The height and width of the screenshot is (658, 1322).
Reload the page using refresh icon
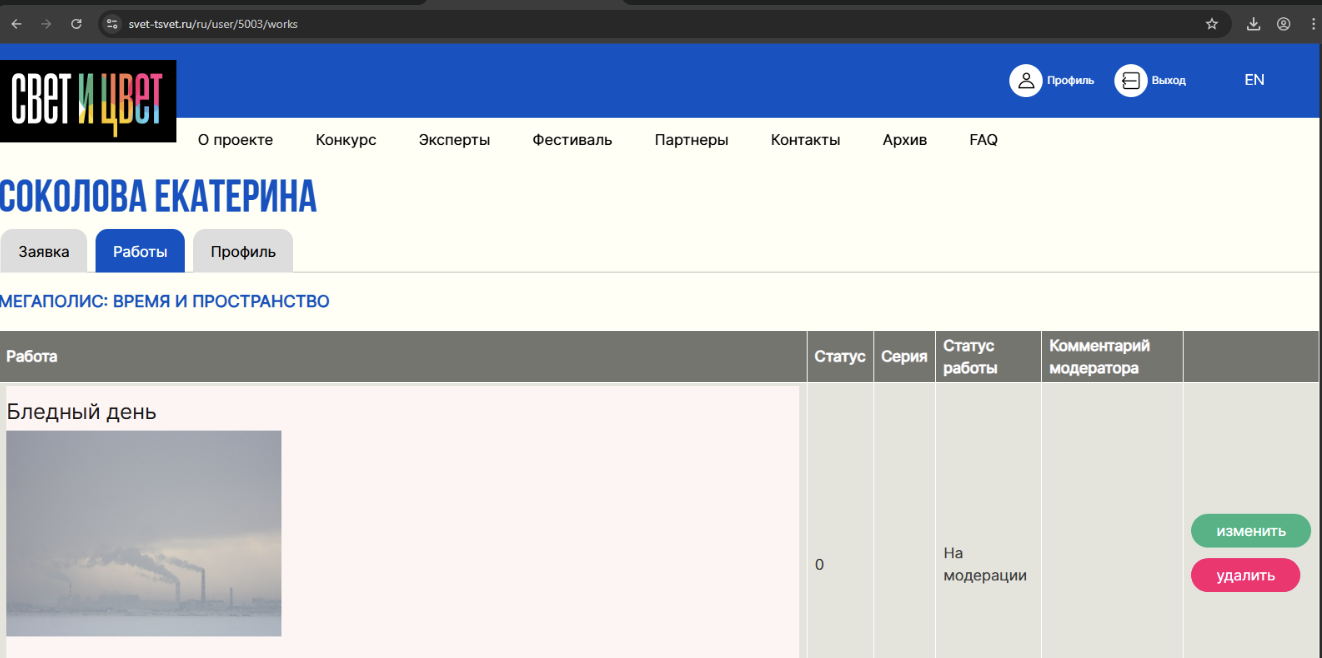tap(76, 24)
